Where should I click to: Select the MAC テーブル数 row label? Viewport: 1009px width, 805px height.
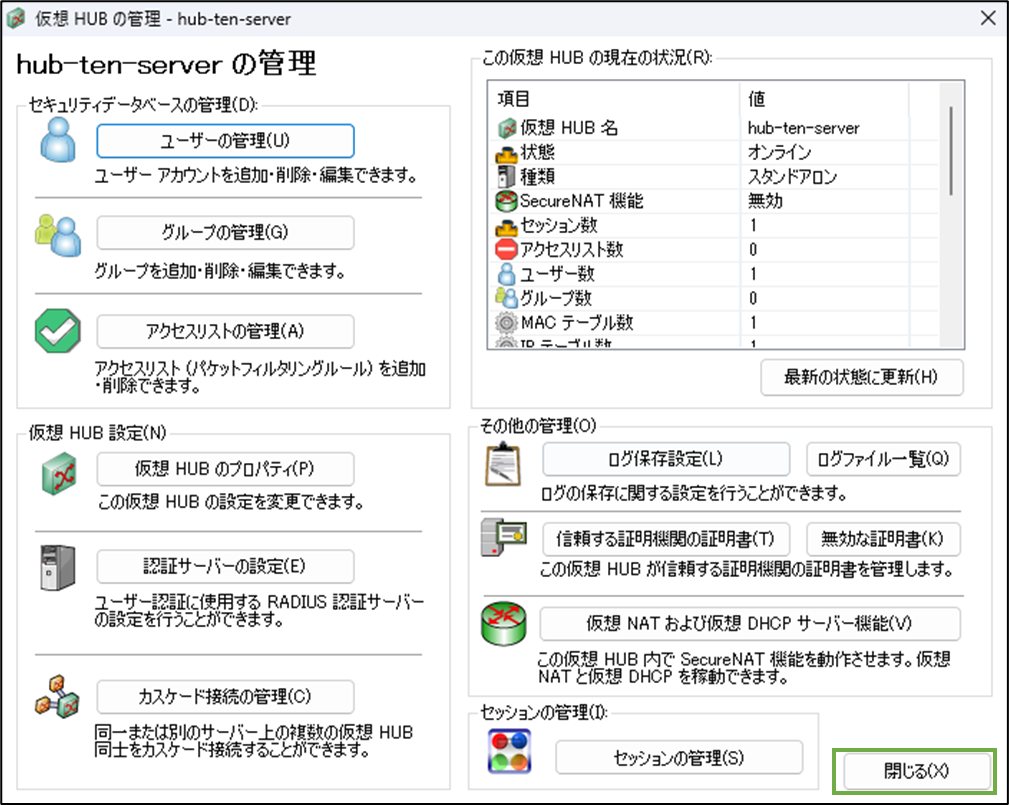click(x=577, y=322)
